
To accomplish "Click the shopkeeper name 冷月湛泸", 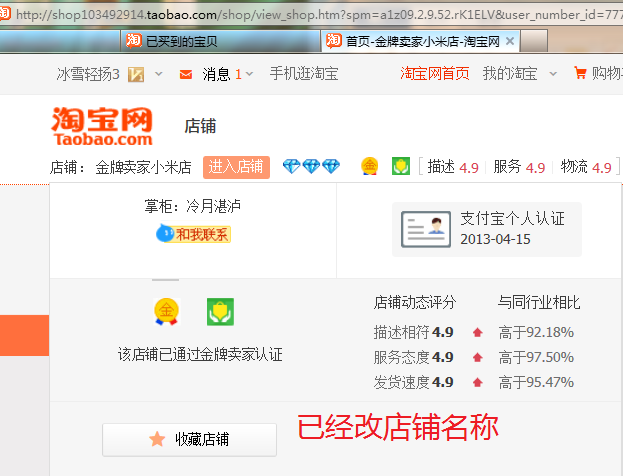I will tap(213, 206).
